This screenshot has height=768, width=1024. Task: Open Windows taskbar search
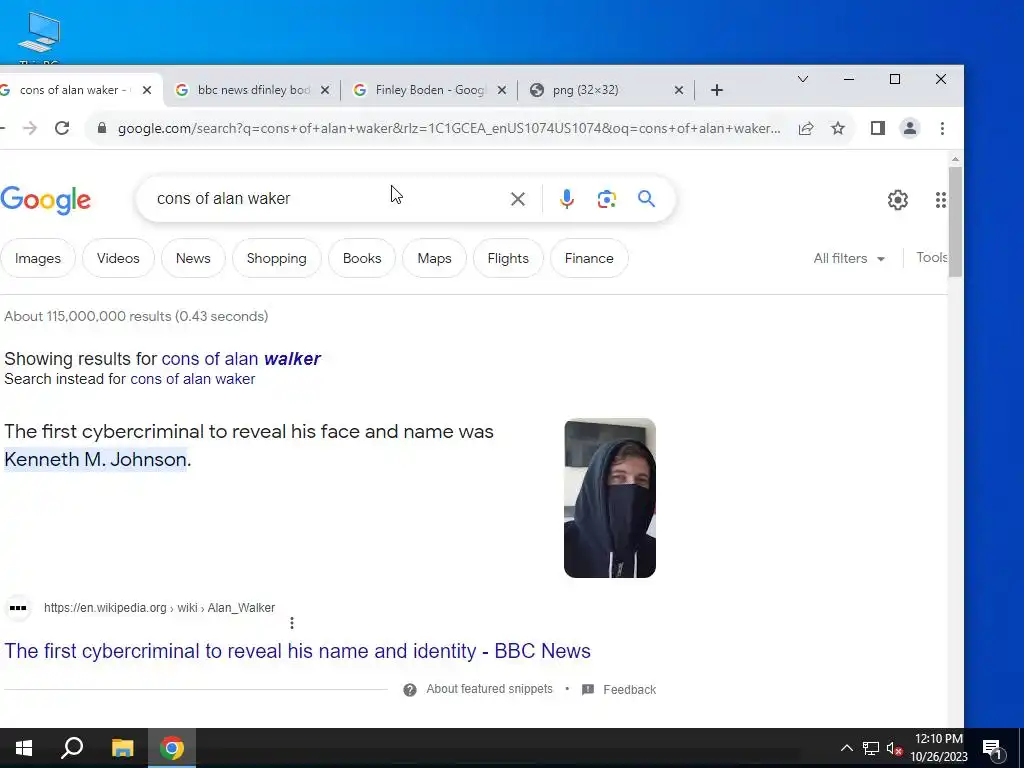point(72,748)
